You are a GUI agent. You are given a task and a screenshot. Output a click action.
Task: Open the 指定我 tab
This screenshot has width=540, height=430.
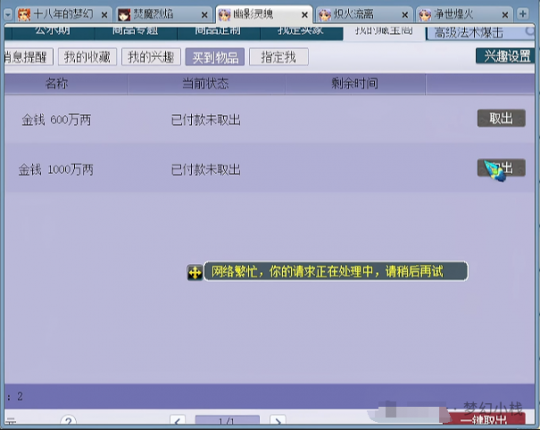279,57
